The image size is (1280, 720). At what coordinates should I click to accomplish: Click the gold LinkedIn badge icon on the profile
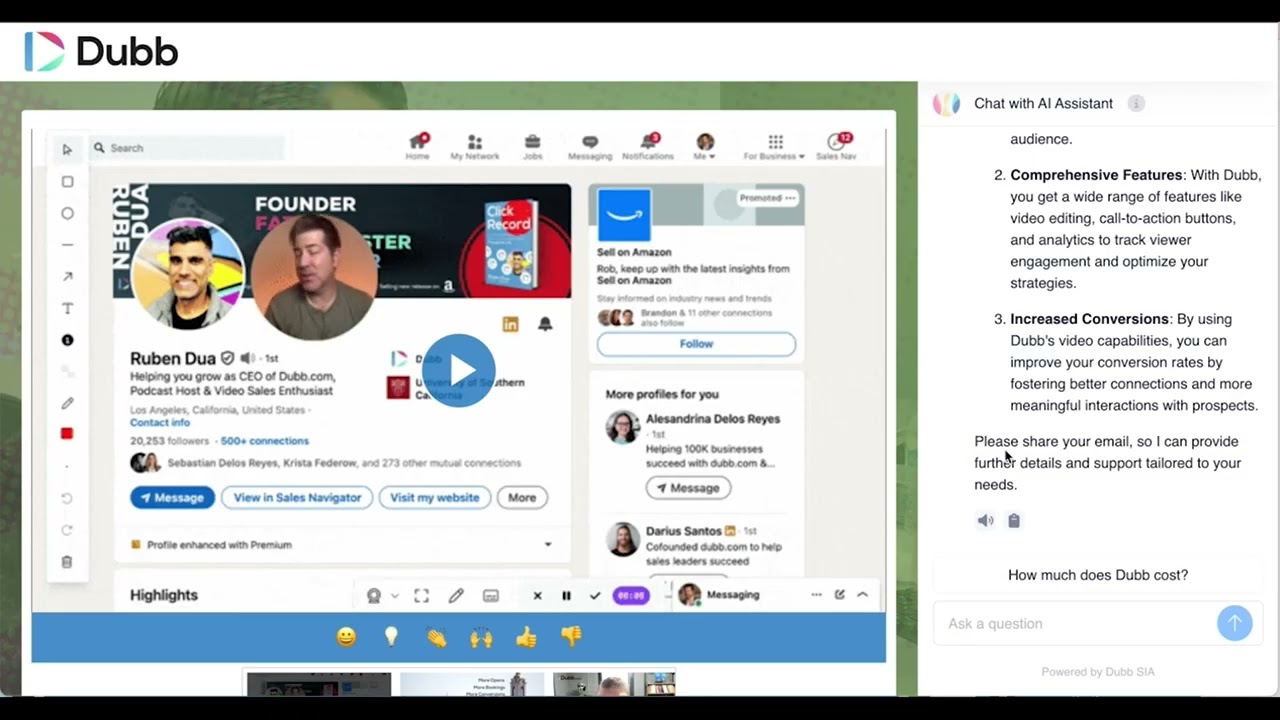(x=511, y=324)
